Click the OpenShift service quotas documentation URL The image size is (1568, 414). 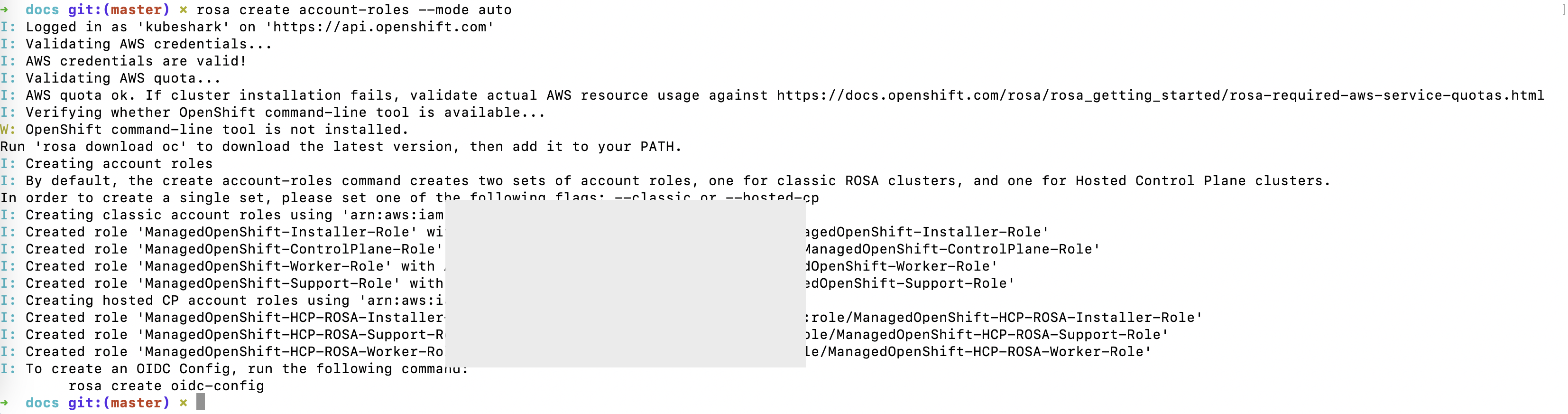click(x=1160, y=95)
